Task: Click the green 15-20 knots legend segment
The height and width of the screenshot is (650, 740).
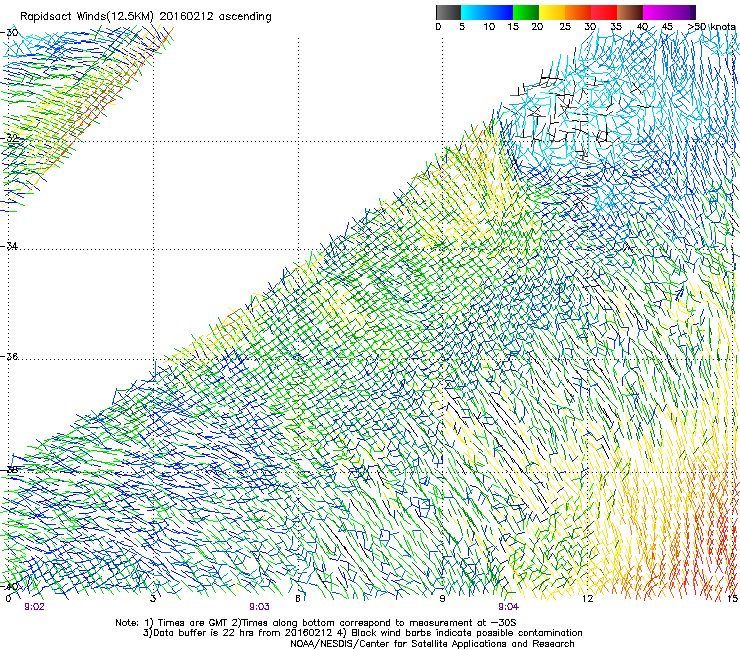Action: (526, 12)
